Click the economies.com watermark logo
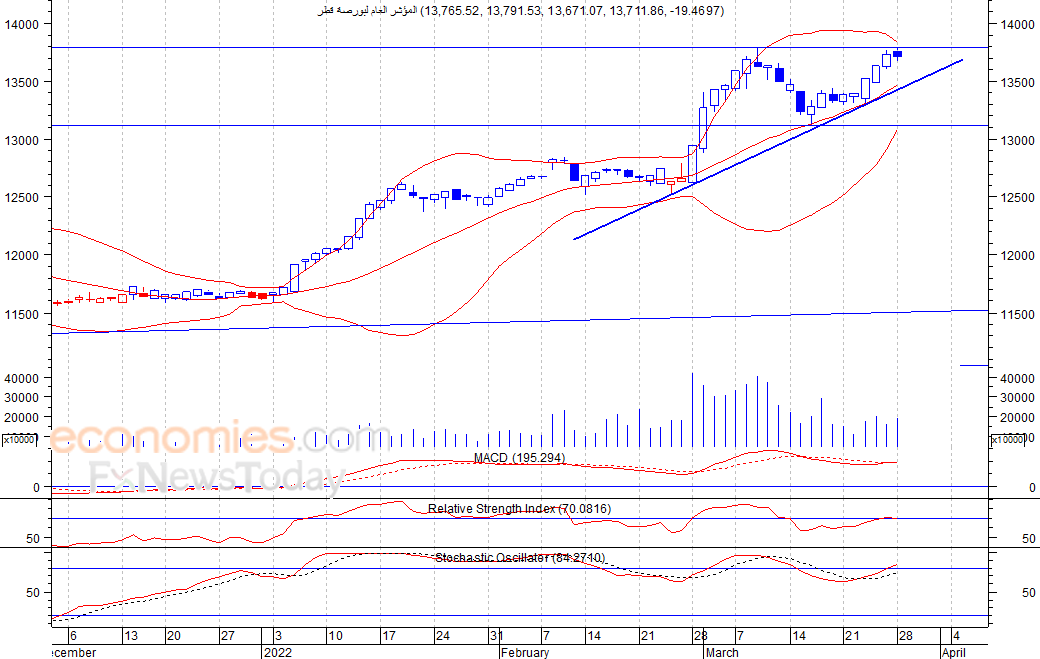 (x=220, y=438)
